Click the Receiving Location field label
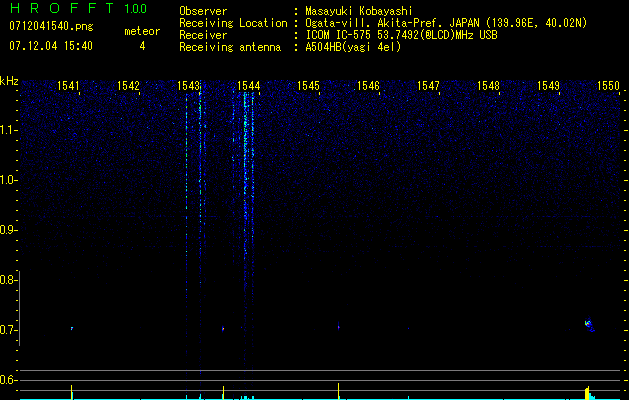 point(233,23)
